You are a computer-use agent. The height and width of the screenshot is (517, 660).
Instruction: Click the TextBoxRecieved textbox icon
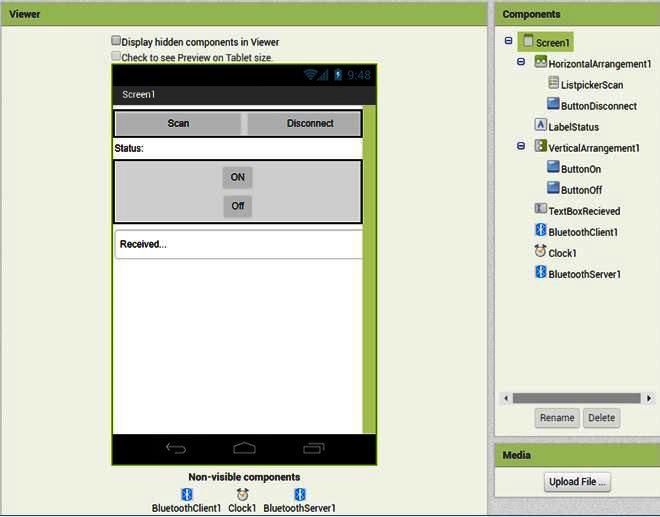click(x=540, y=208)
